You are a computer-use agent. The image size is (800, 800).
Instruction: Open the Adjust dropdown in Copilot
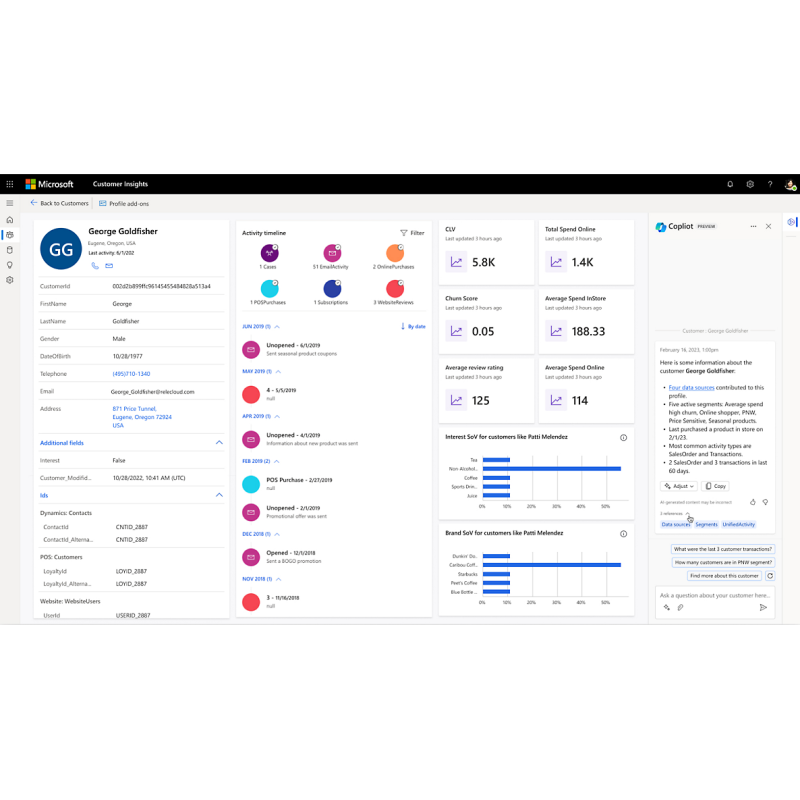coord(679,486)
